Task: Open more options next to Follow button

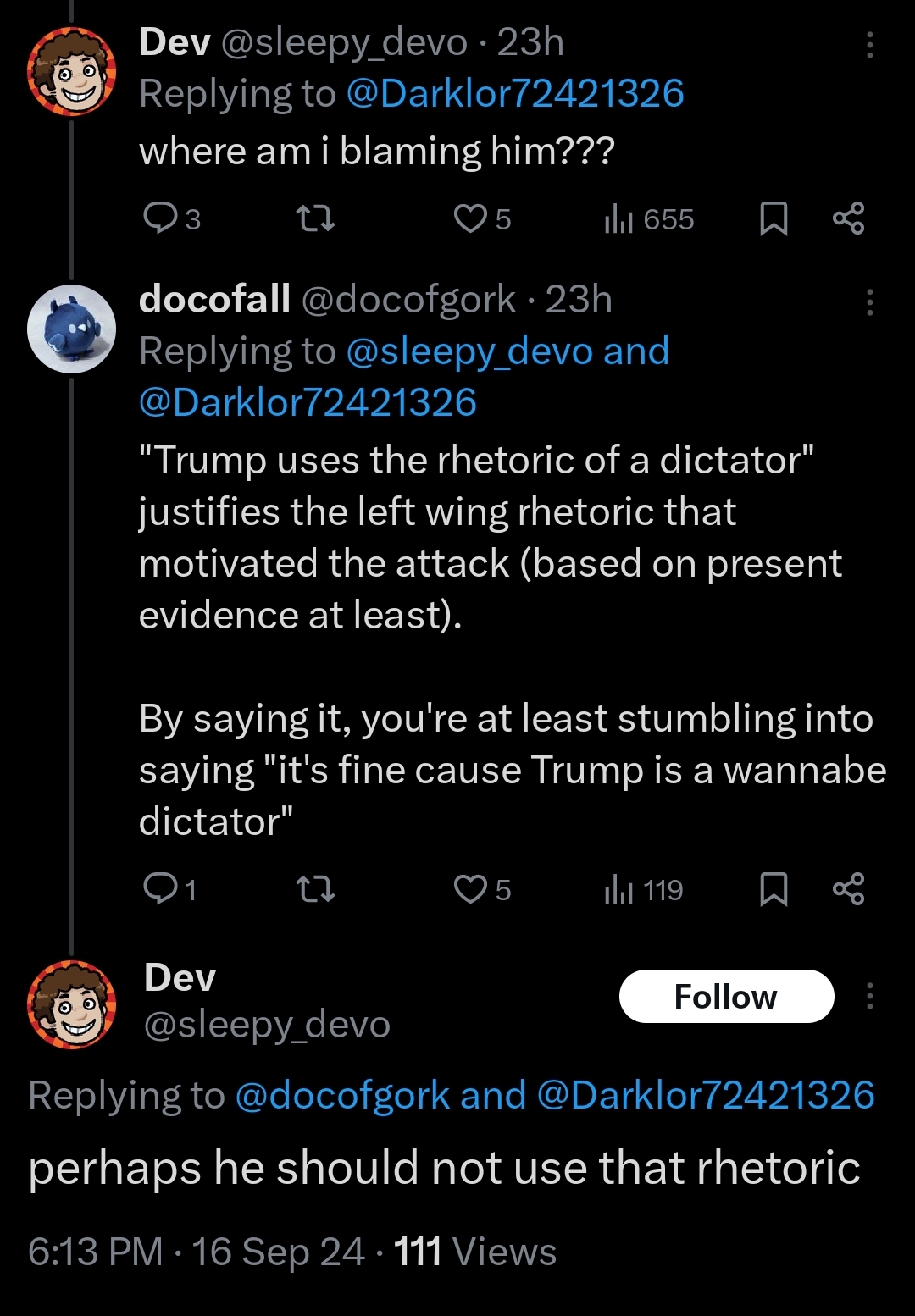Action: (x=869, y=996)
